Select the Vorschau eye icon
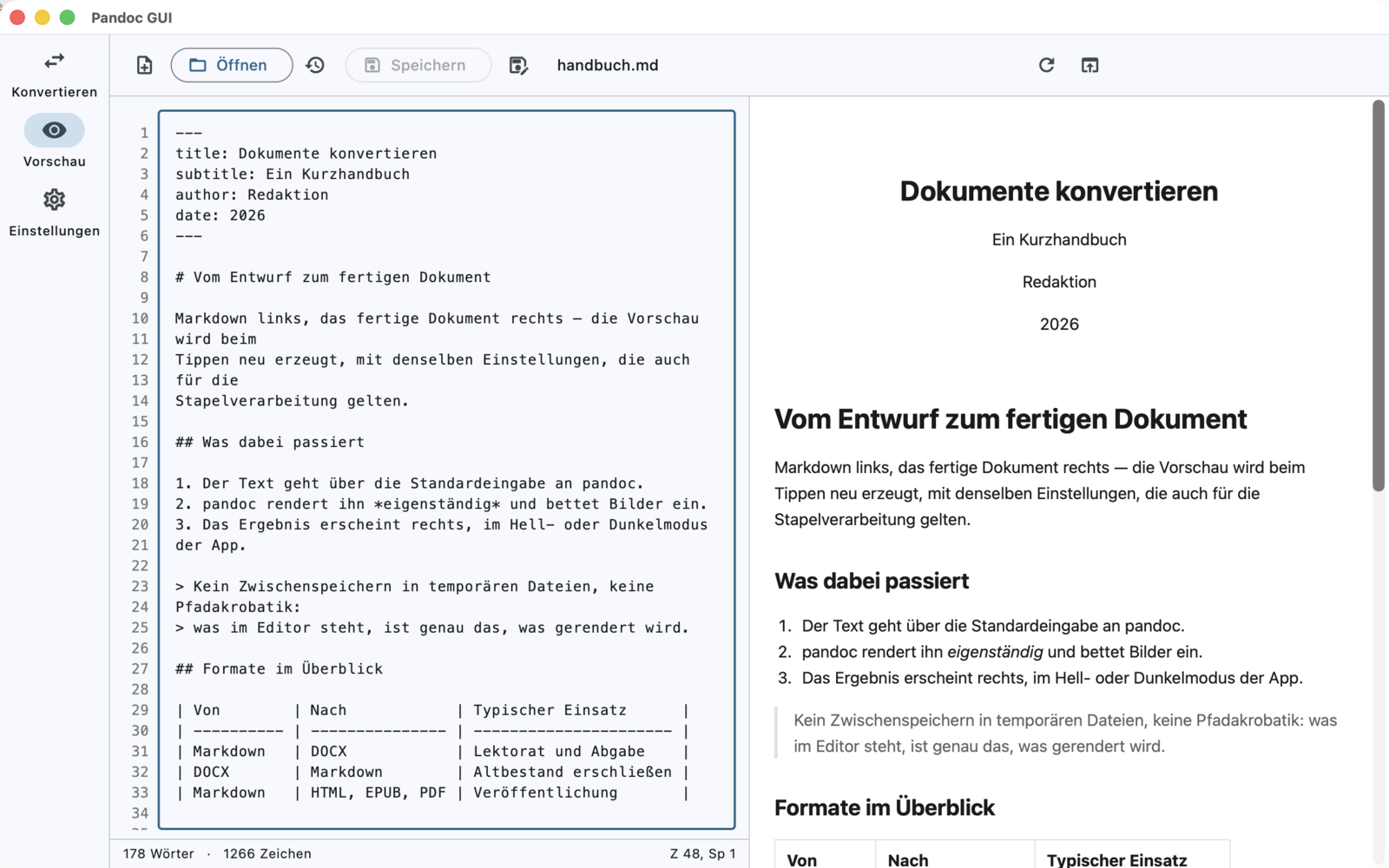This screenshot has height=868, width=1389. (54, 130)
